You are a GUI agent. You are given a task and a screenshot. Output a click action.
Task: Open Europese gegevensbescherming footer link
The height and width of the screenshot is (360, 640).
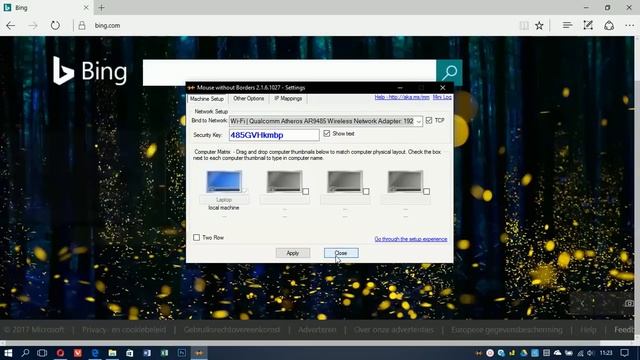(x=507, y=330)
